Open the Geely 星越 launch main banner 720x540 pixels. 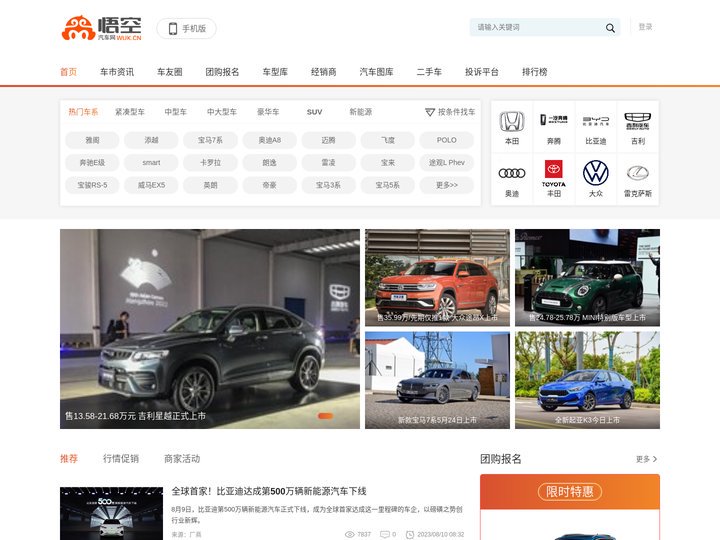click(210, 329)
